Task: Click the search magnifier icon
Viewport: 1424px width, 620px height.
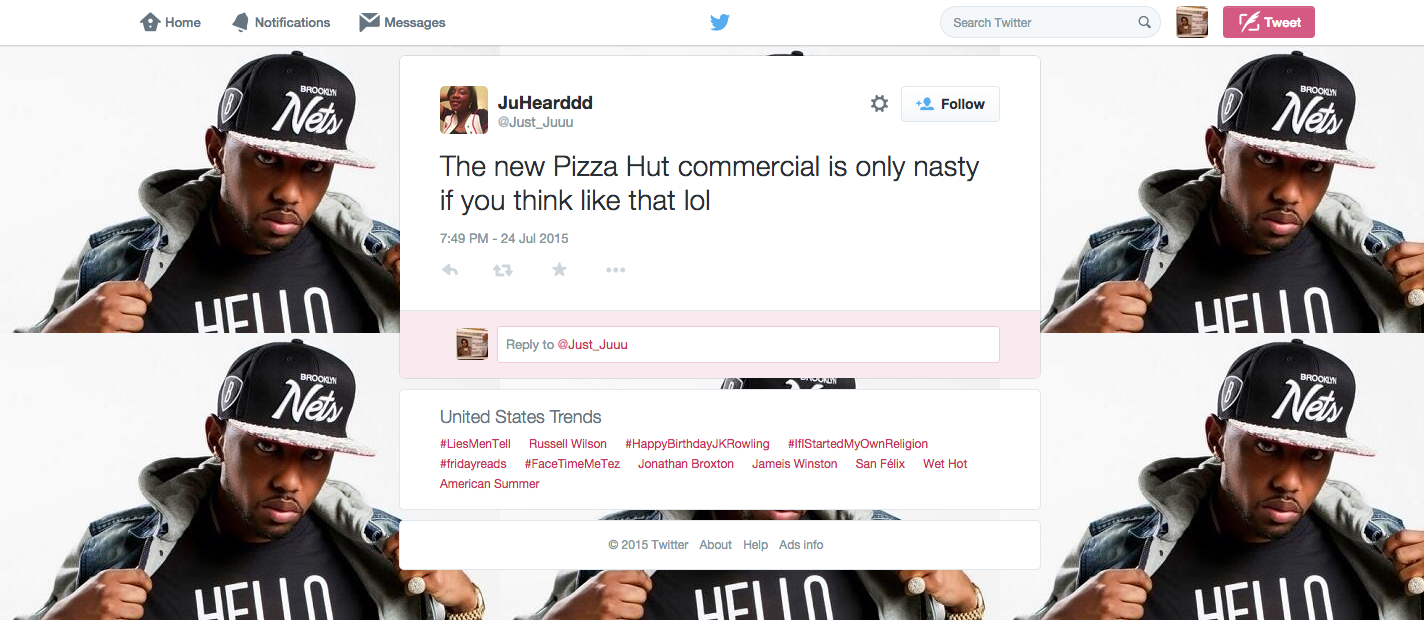Action: (x=1144, y=22)
